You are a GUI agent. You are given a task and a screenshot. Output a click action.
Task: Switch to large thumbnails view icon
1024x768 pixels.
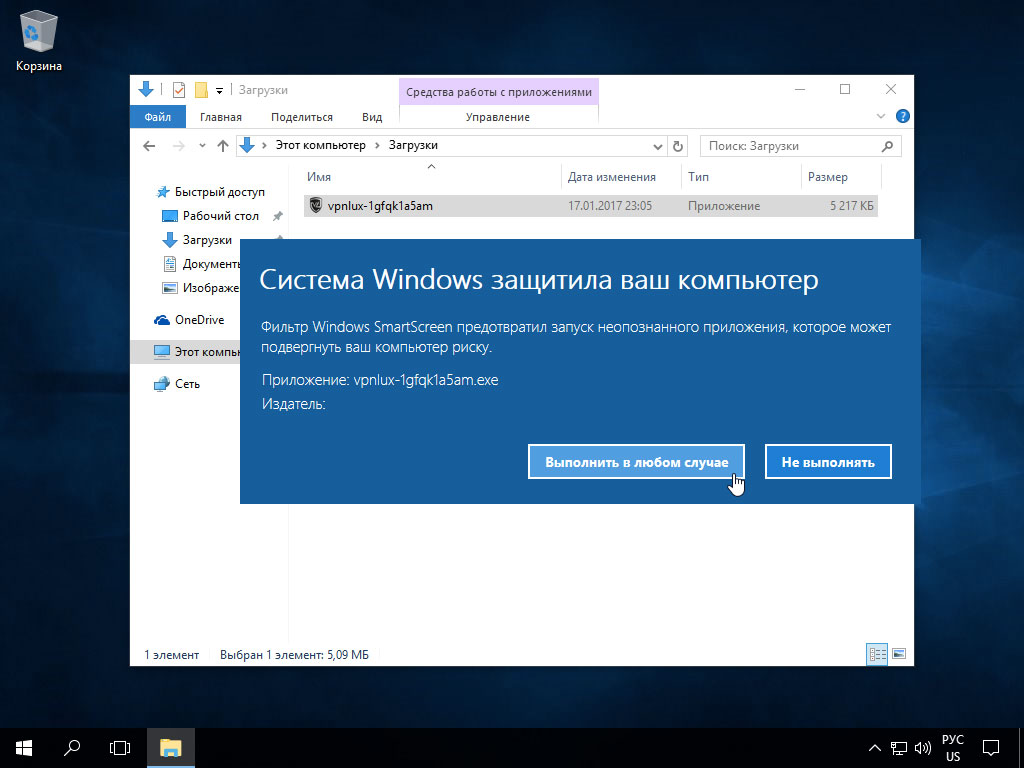click(899, 654)
